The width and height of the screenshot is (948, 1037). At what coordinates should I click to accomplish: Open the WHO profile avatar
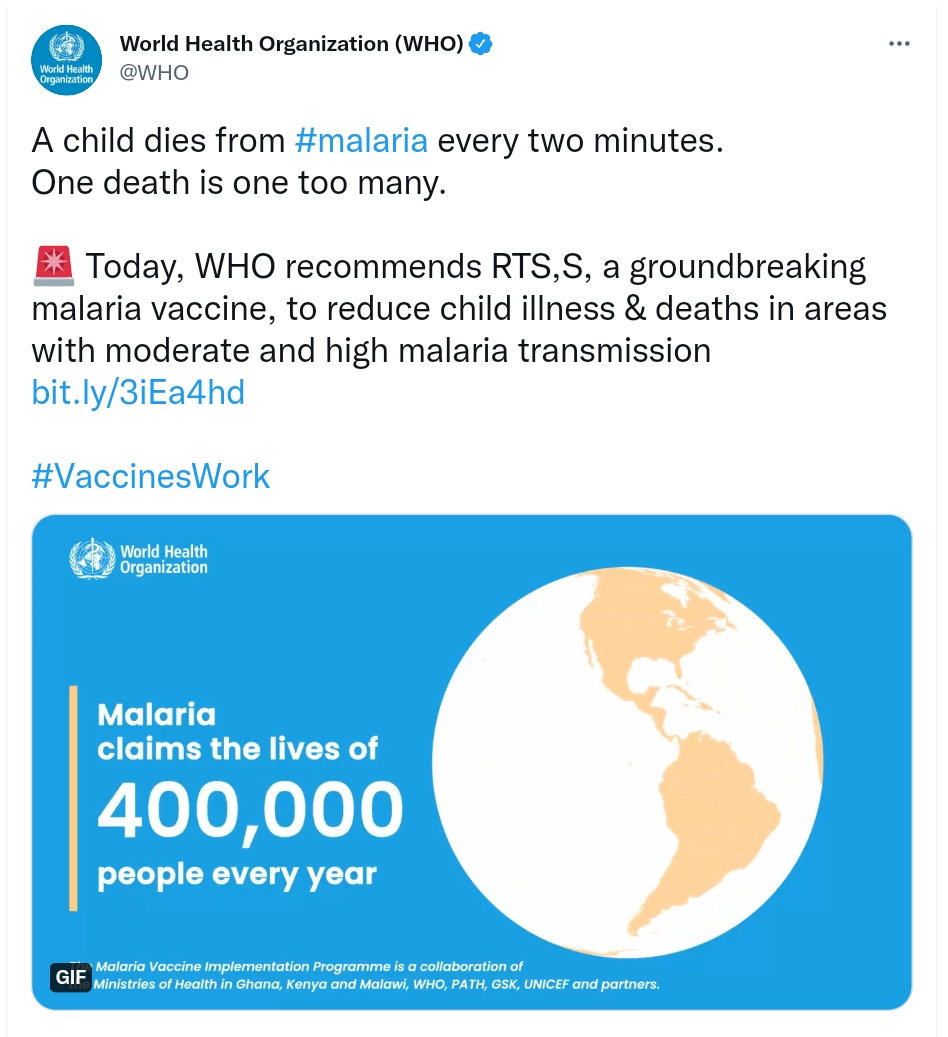66,60
